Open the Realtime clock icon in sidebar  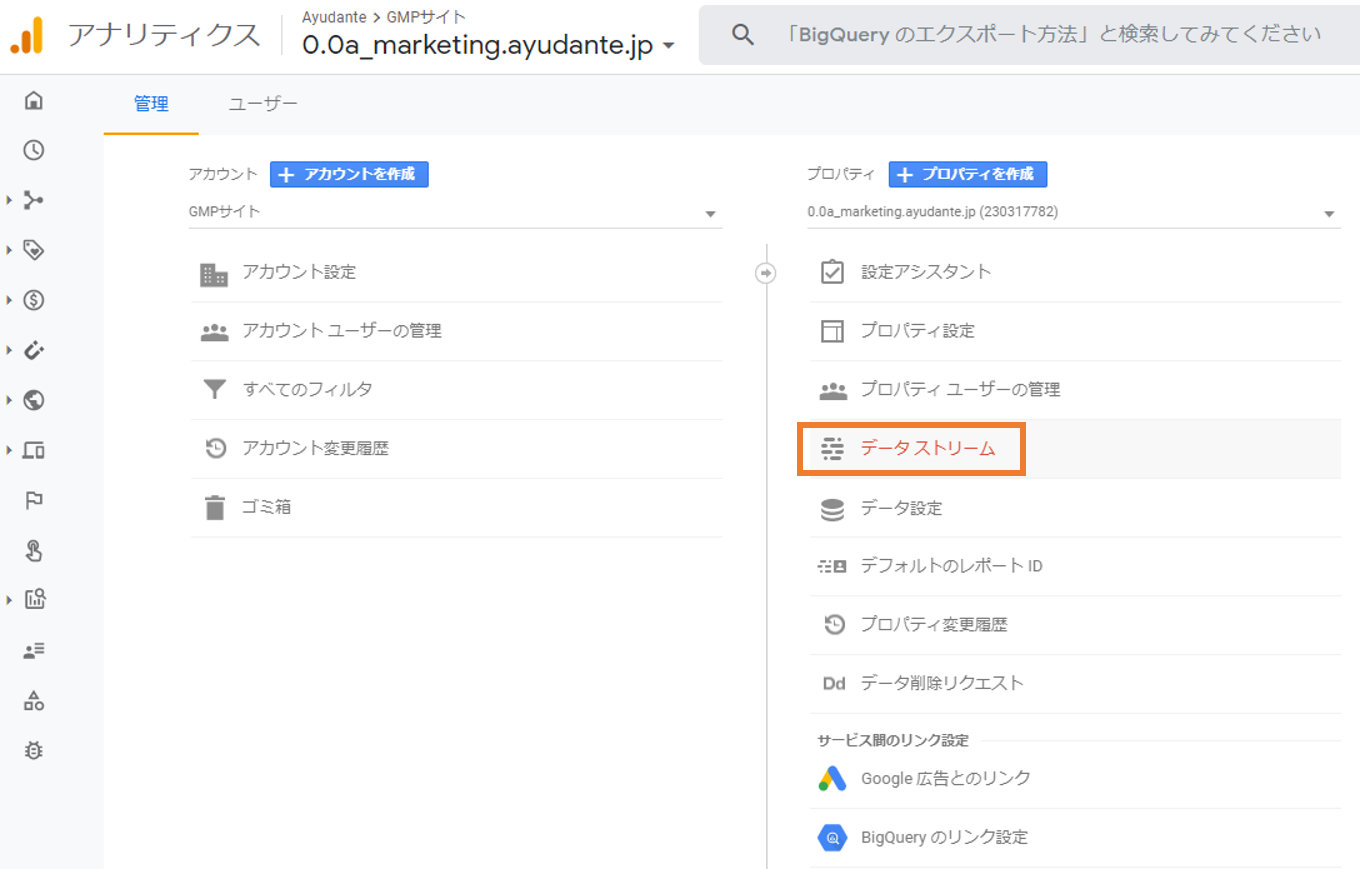(33, 150)
